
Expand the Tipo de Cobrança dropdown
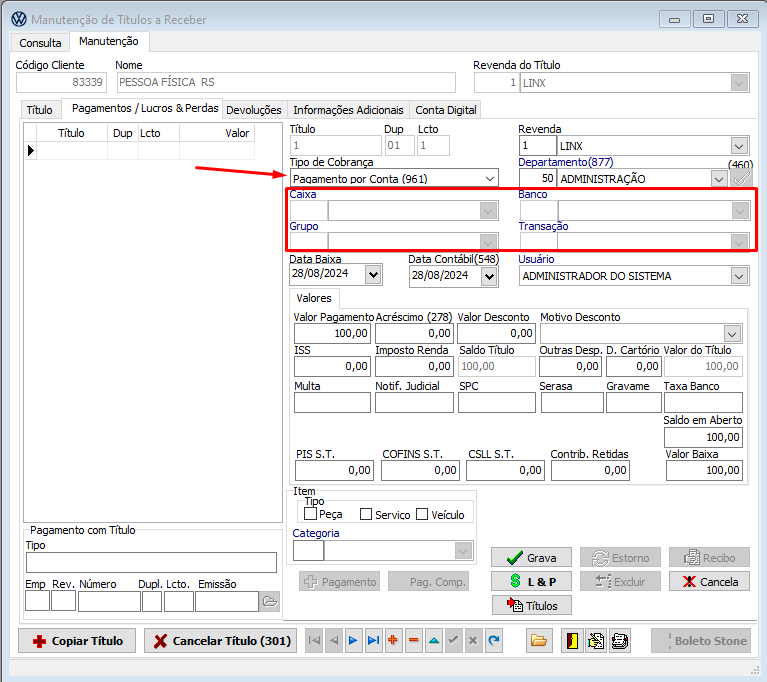(489, 179)
